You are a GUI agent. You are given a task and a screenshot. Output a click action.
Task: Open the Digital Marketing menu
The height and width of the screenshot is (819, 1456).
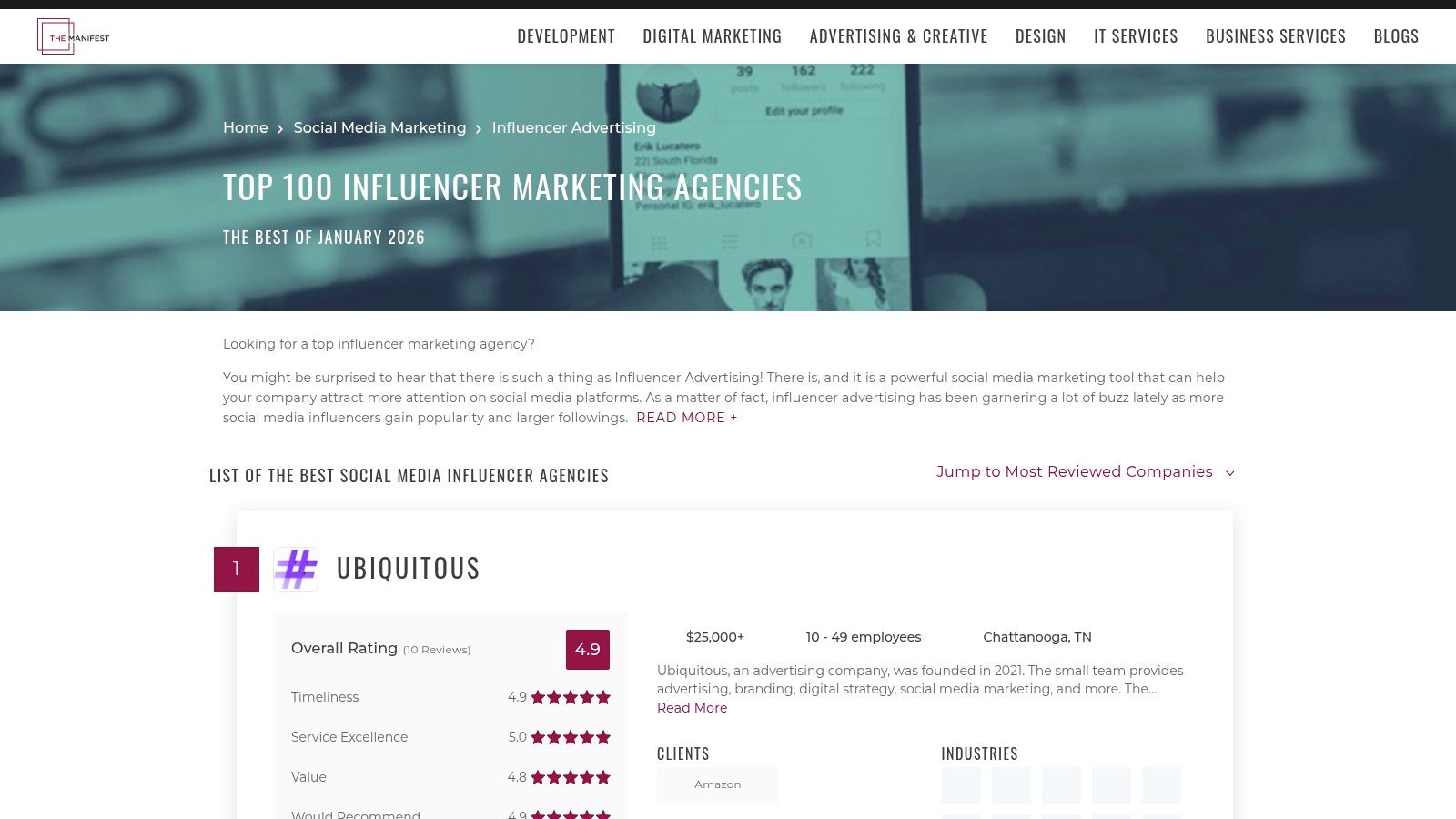tap(713, 36)
